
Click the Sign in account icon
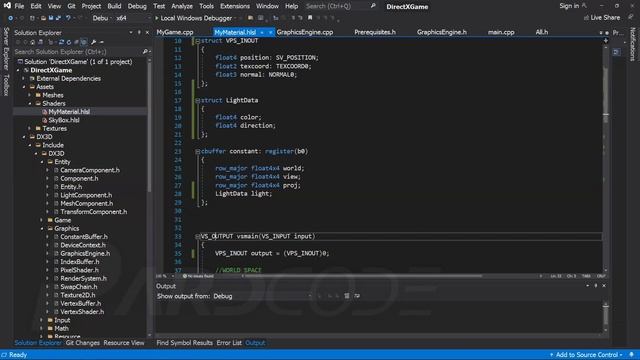(x=584, y=6)
